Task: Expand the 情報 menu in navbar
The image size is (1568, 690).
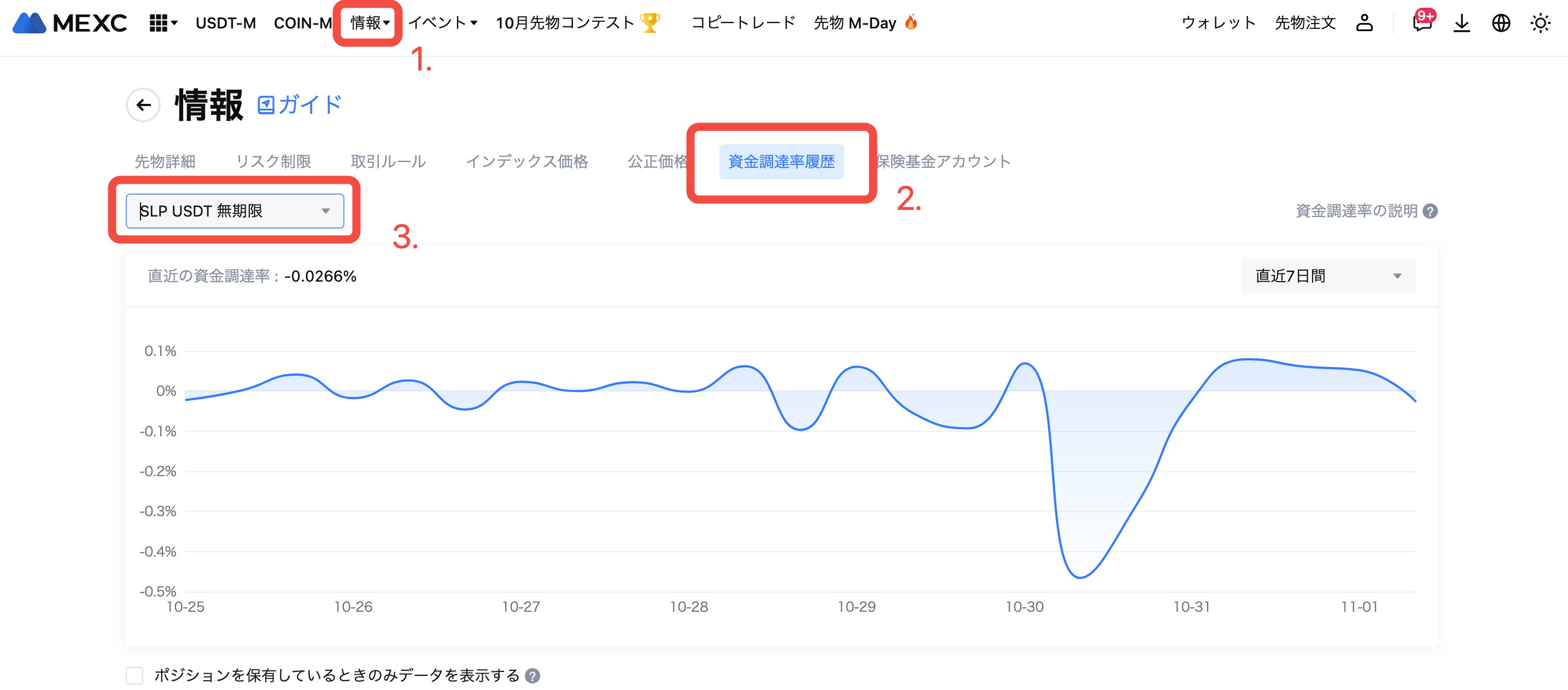Action: [369, 23]
